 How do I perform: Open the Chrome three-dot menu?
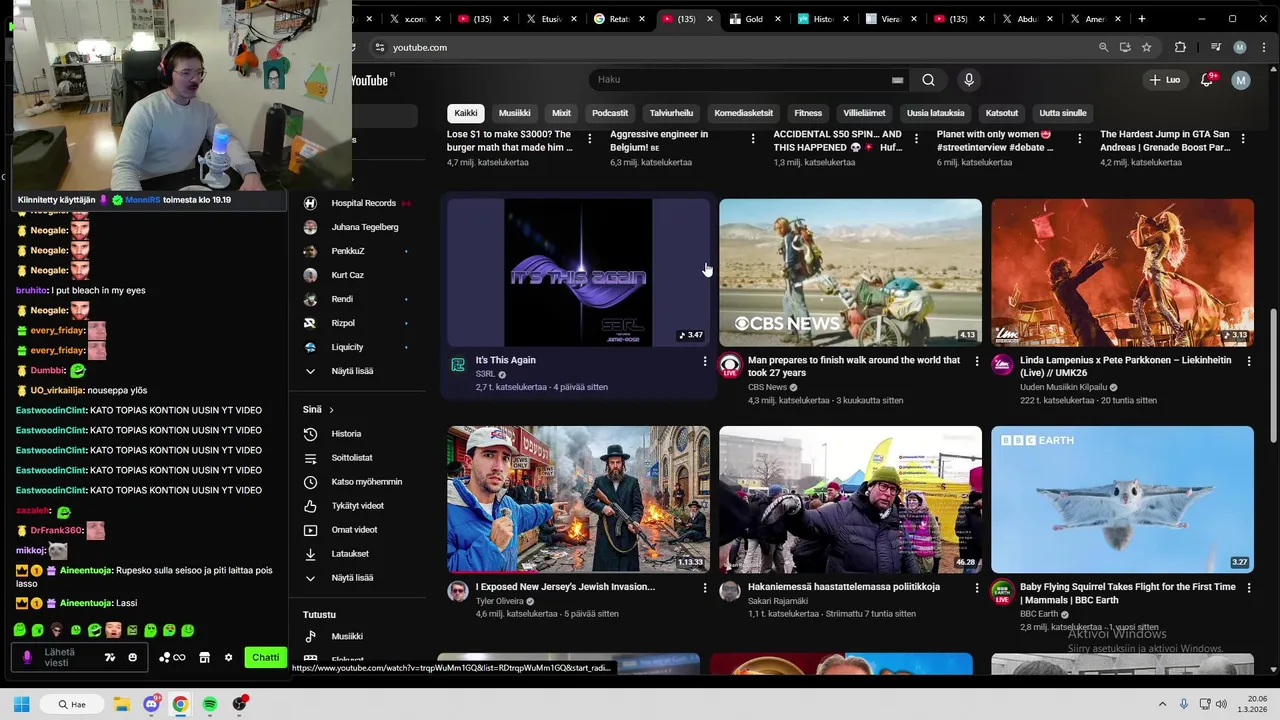point(1262,47)
